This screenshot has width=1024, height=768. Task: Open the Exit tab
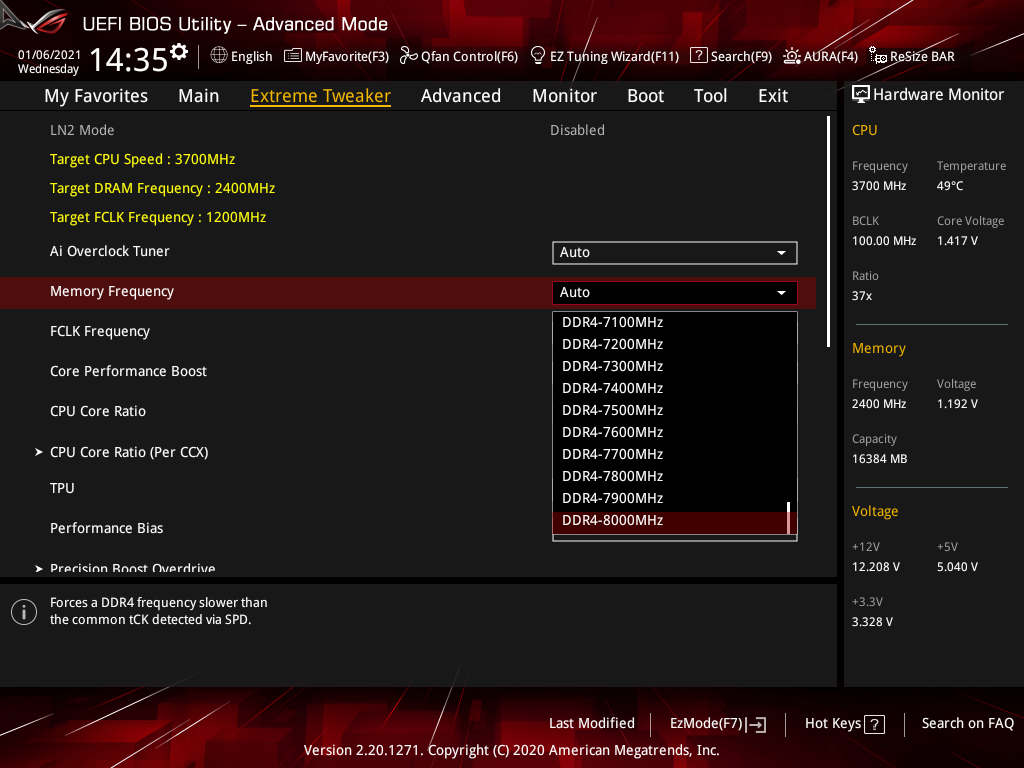(x=773, y=96)
